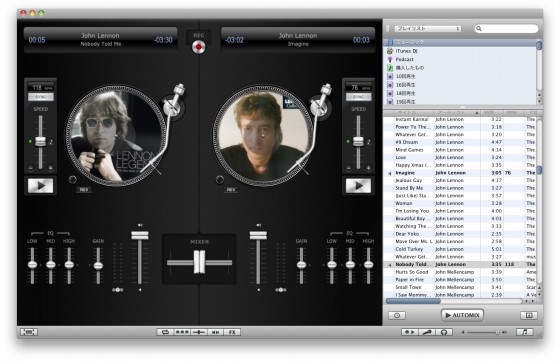The image size is (560, 364).
Task: Open the playlist dropdown in library
Action: point(428,28)
